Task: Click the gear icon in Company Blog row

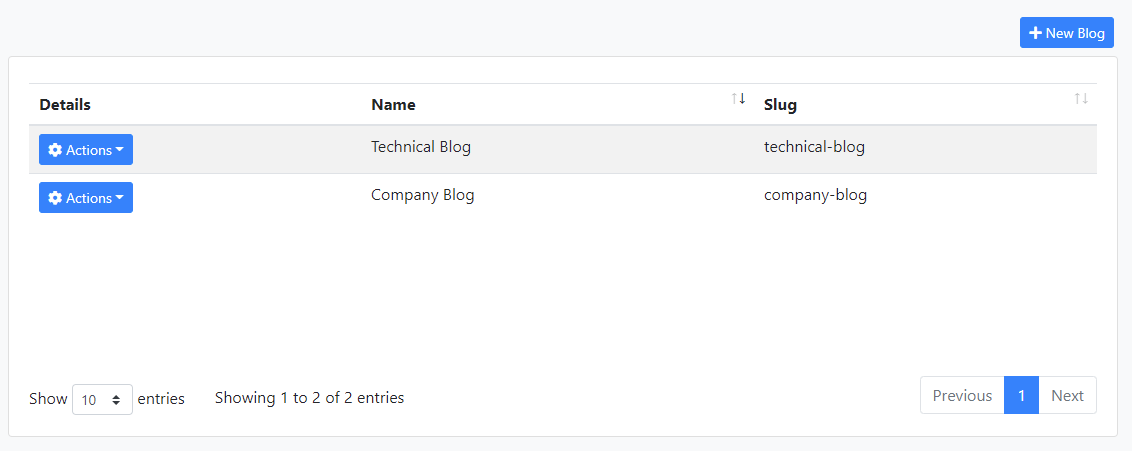Action: pos(55,198)
